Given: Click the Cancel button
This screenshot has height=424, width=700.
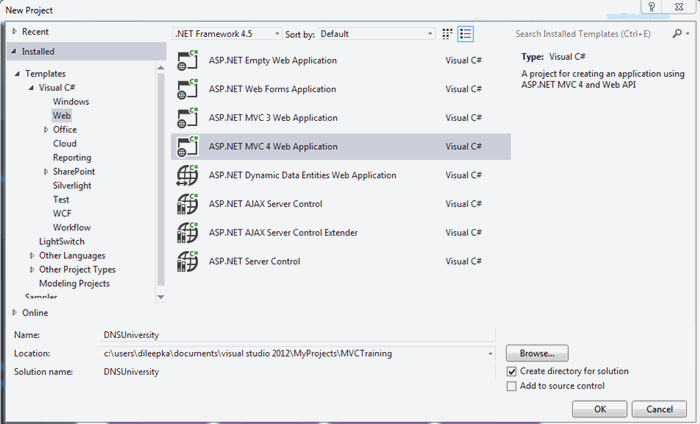Looking at the screenshot, I should click(659, 409).
